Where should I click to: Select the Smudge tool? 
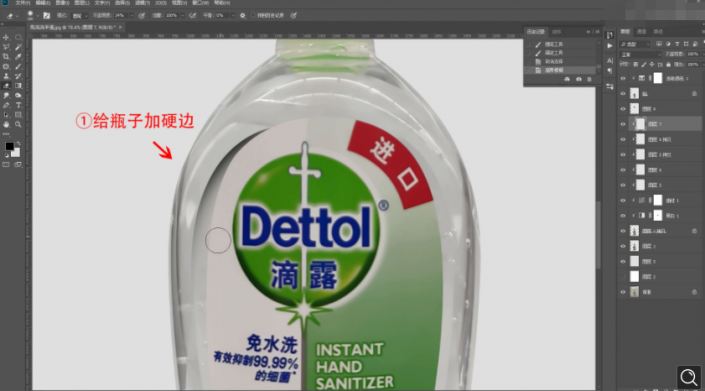[x=6, y=96]
